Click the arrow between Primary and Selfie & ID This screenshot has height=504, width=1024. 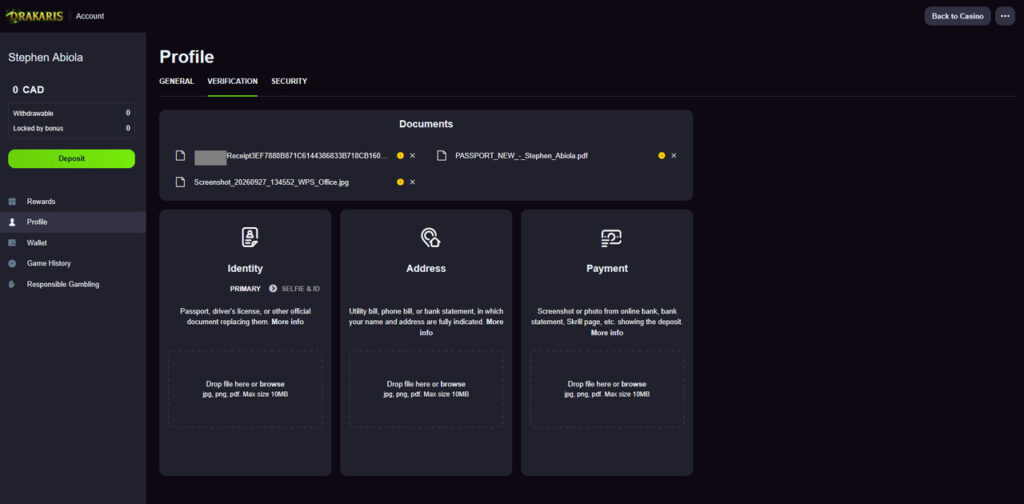pyautogui.click(x=273, y=289)
